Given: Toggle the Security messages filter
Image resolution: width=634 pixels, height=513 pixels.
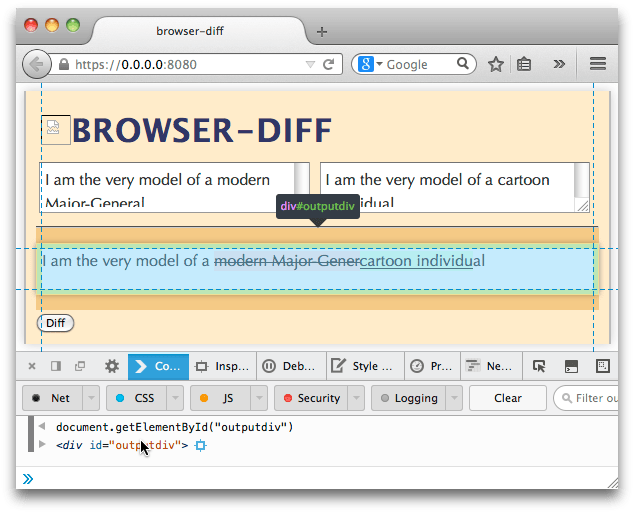Looking at the screenshot, I should 310,398.
